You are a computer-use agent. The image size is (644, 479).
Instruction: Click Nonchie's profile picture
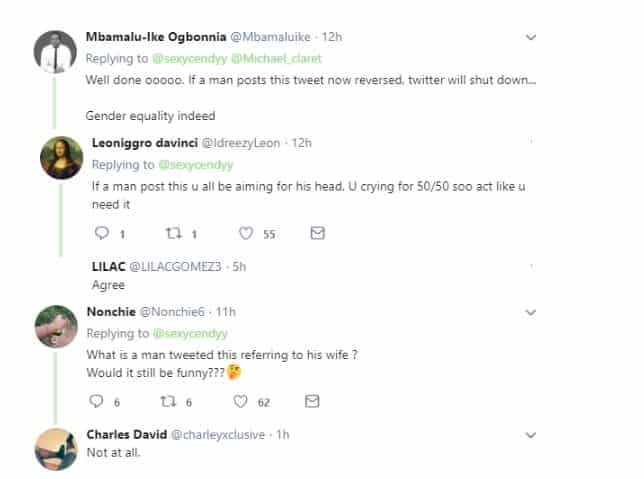pos(56,327)
